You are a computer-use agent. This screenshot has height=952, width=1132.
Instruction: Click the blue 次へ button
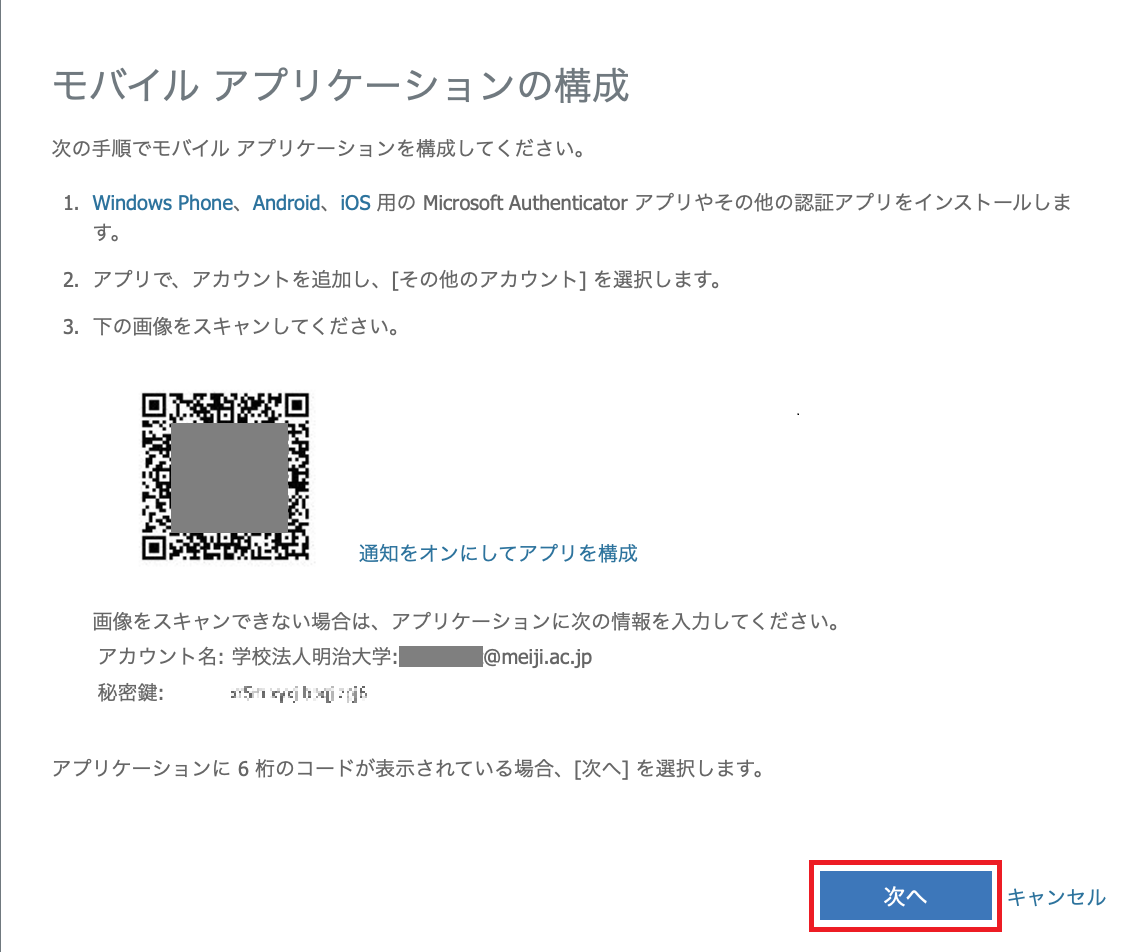[905, 896]
